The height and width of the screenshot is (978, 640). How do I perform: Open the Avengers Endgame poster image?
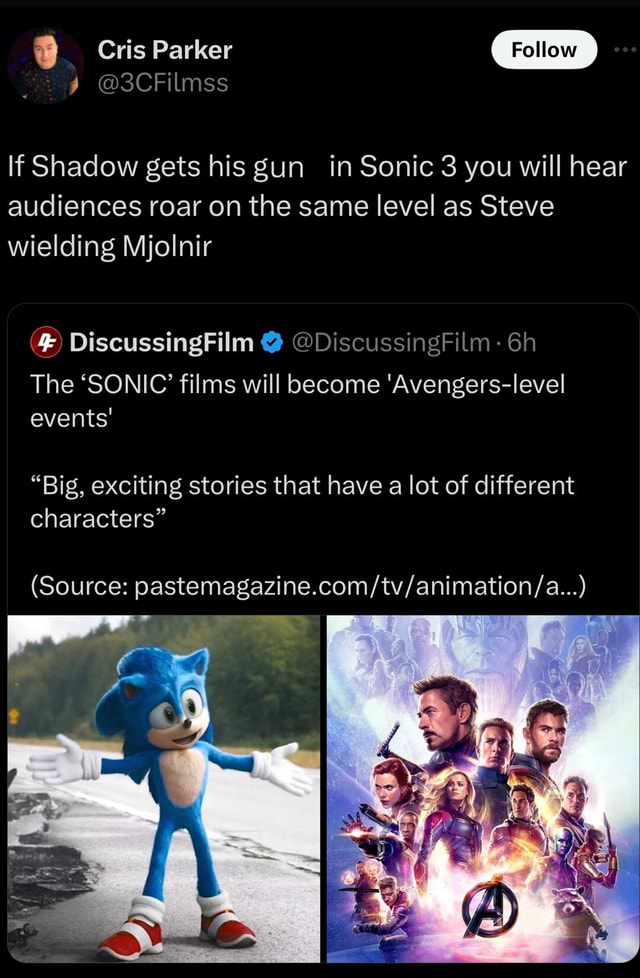[482, 788]
